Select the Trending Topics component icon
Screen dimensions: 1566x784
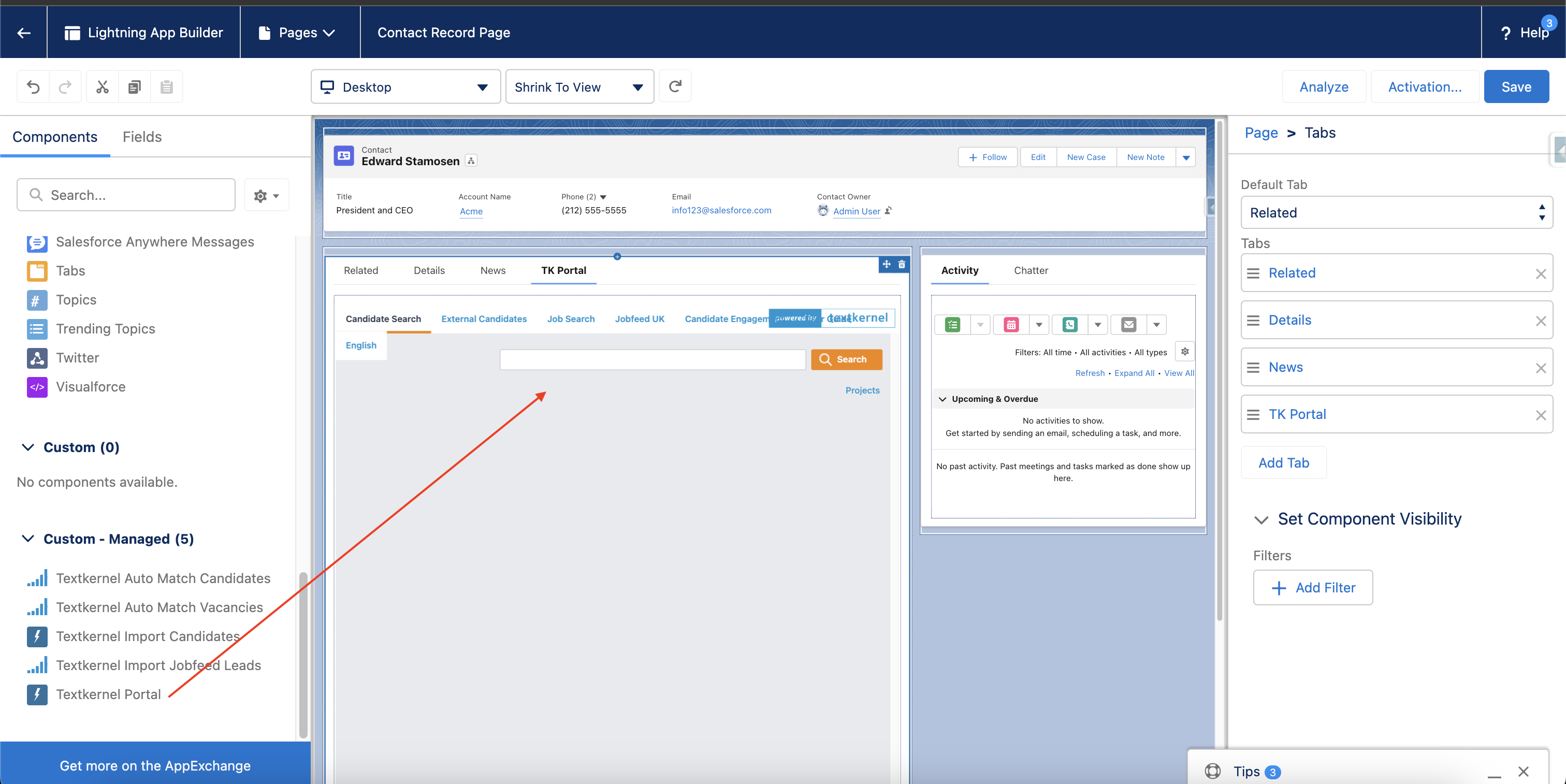coord(37,329)
